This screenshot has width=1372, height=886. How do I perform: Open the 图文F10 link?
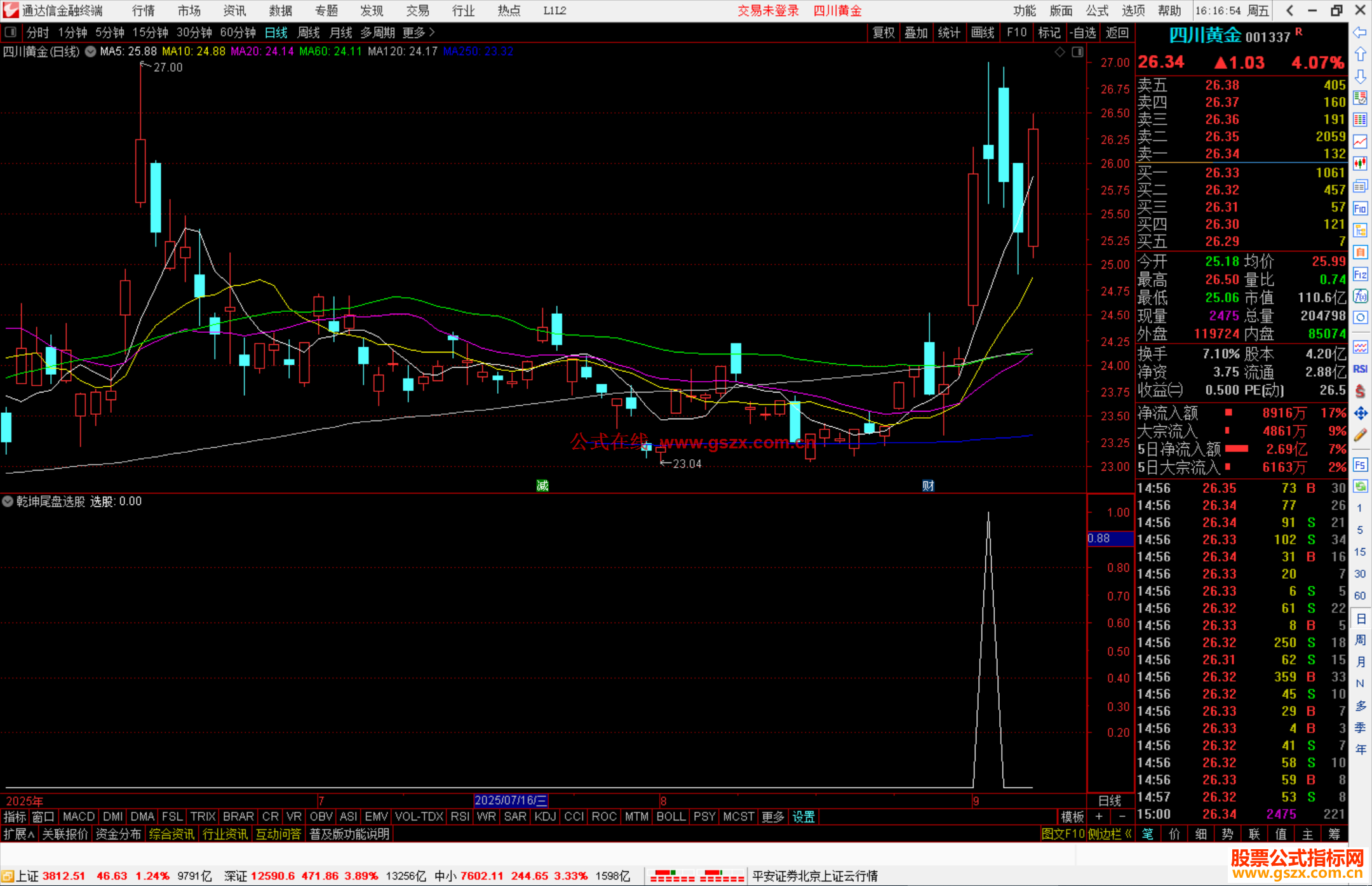pos(1063,834)
